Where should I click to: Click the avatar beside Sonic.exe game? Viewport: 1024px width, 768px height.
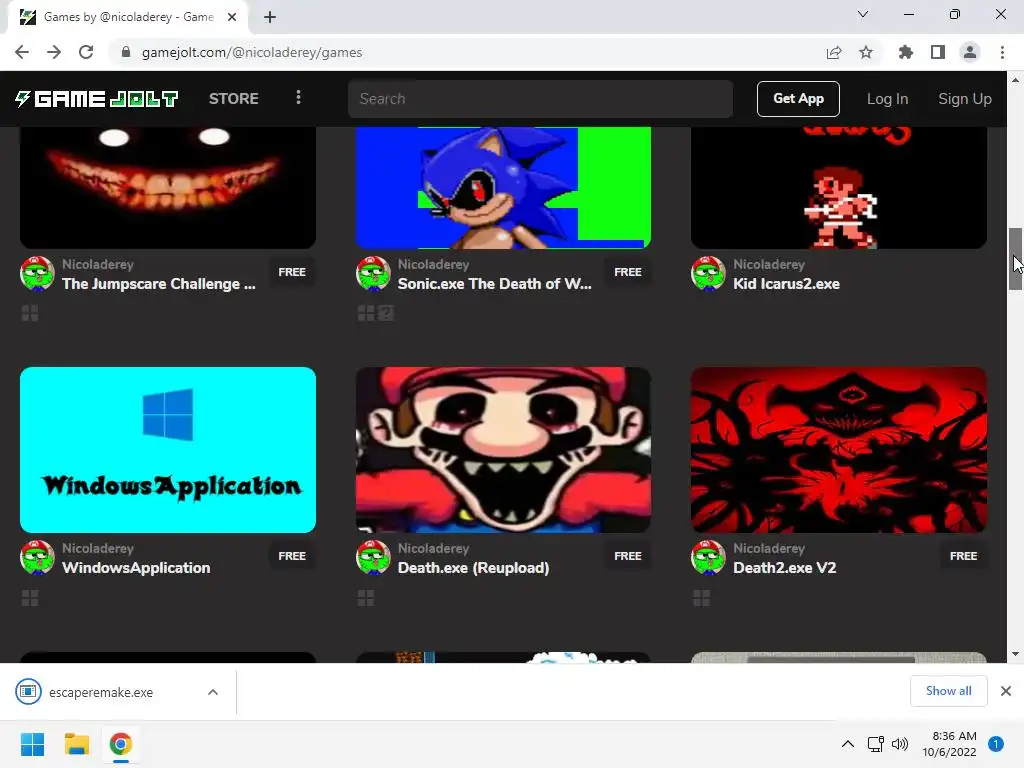373,274
